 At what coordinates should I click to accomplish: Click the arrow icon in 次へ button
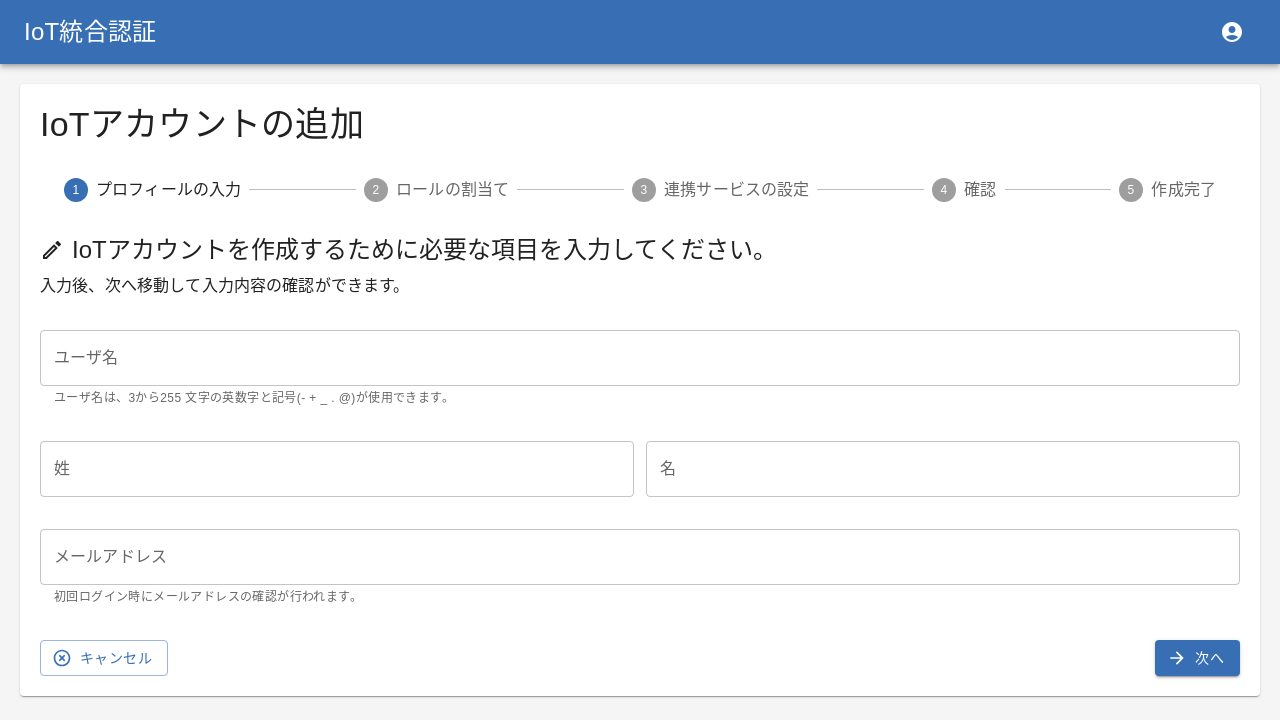[x=1177, y=658]
